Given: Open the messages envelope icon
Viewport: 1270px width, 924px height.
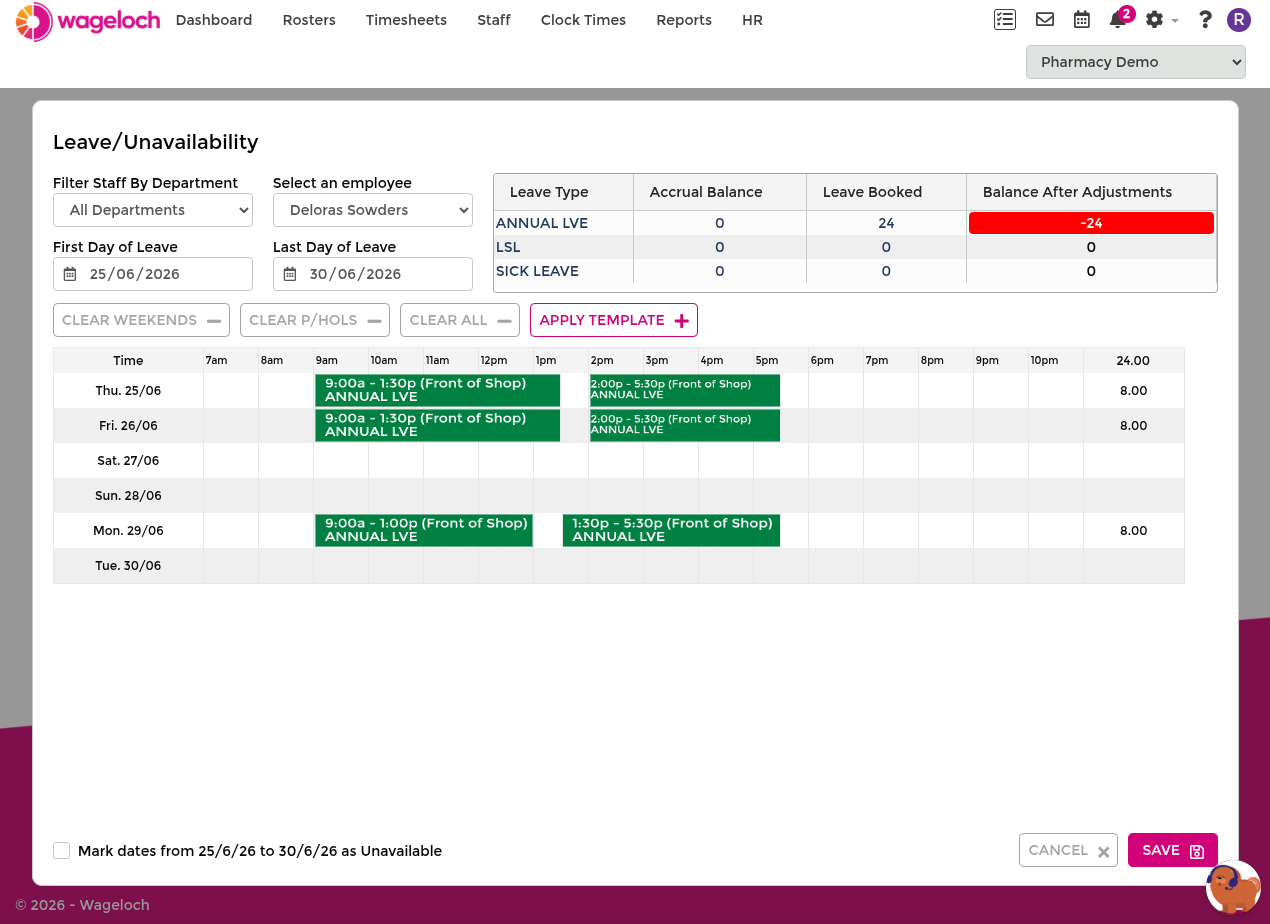Looking at the screenshot, I should point(1045,19).
